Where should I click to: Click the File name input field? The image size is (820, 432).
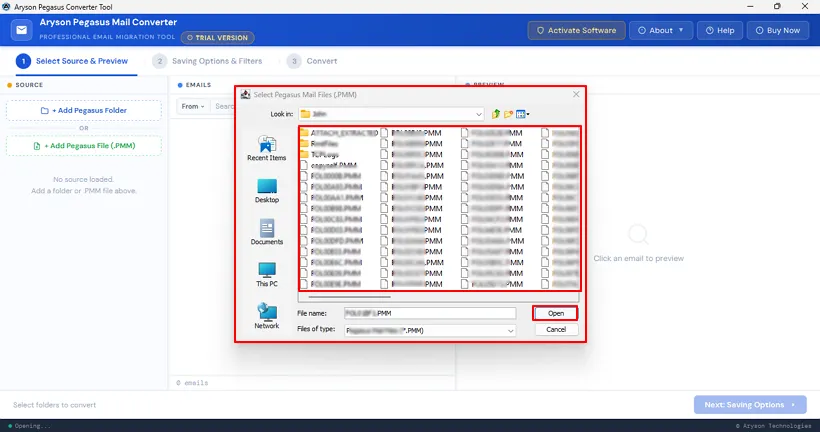[x=430, y=313]
